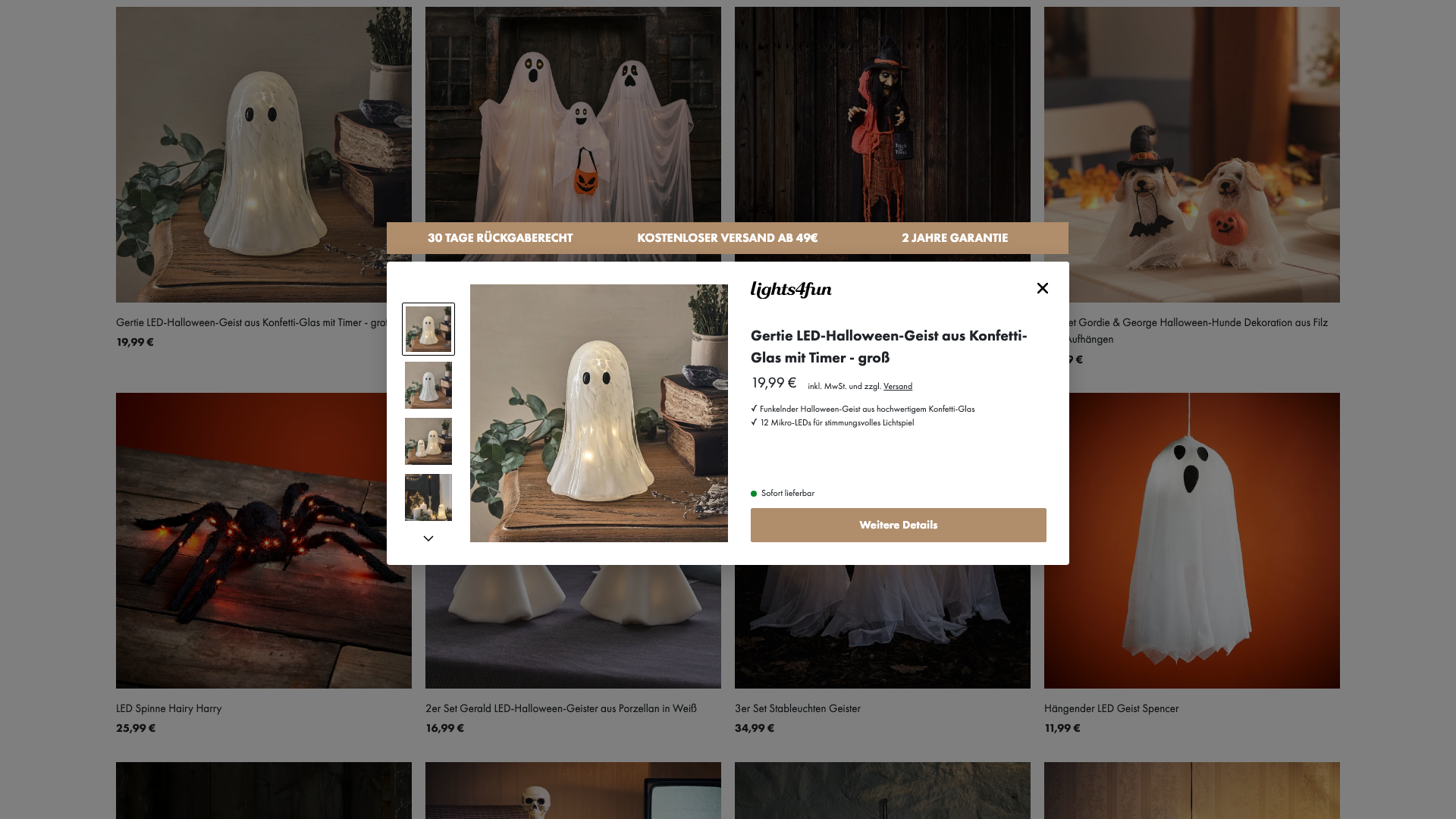Image resolution: width=1456 pixels, height=819 pixels.
Task: Click the Halloween dogs Gordie & George image
Action: point(1192,155)
